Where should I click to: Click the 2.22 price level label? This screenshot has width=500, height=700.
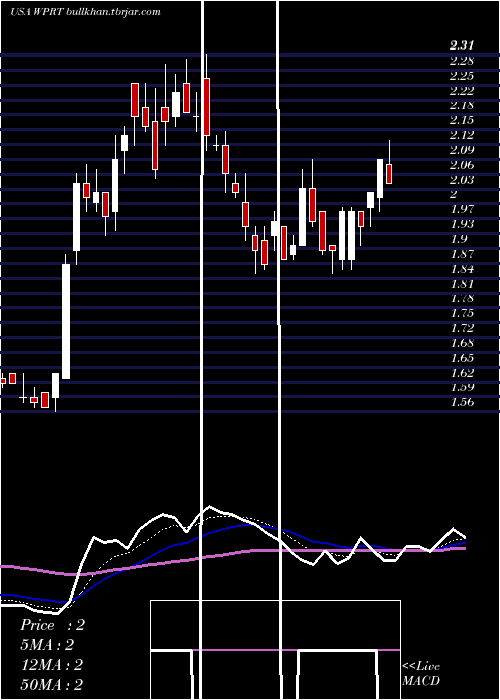462,90
